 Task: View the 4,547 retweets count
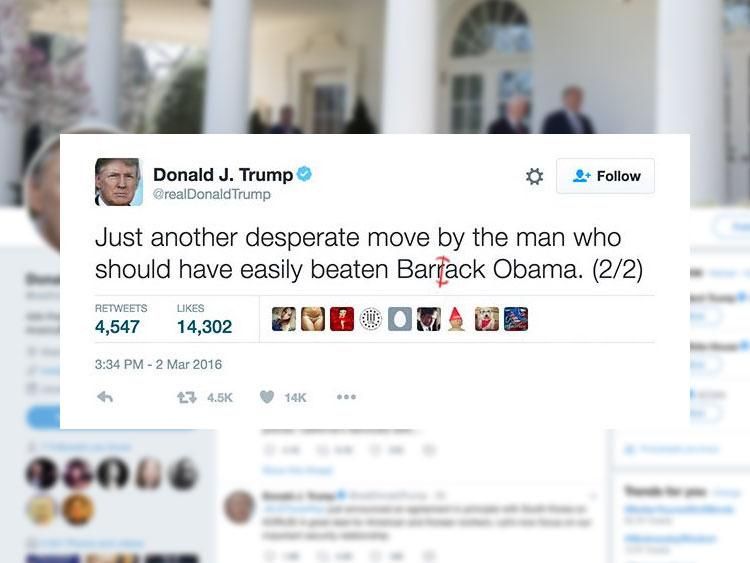pyautogui.click(x=117, y=327)
